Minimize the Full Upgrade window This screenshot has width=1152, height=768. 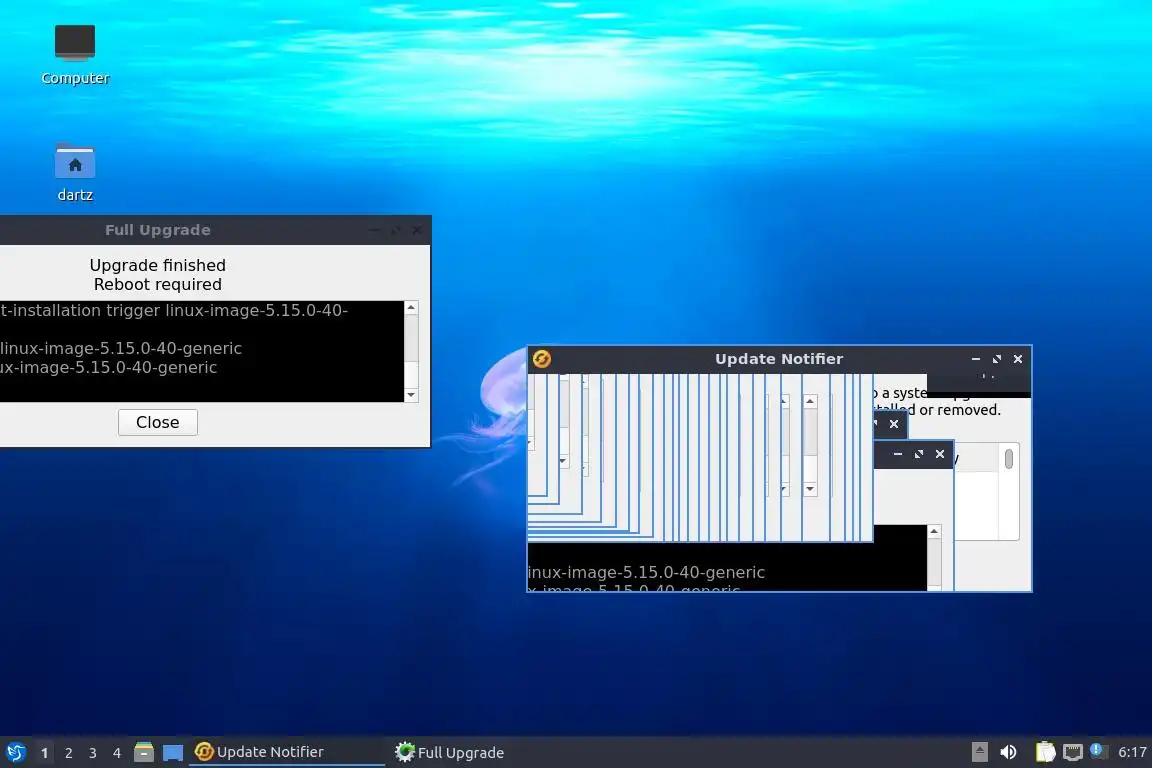[375, 230]
